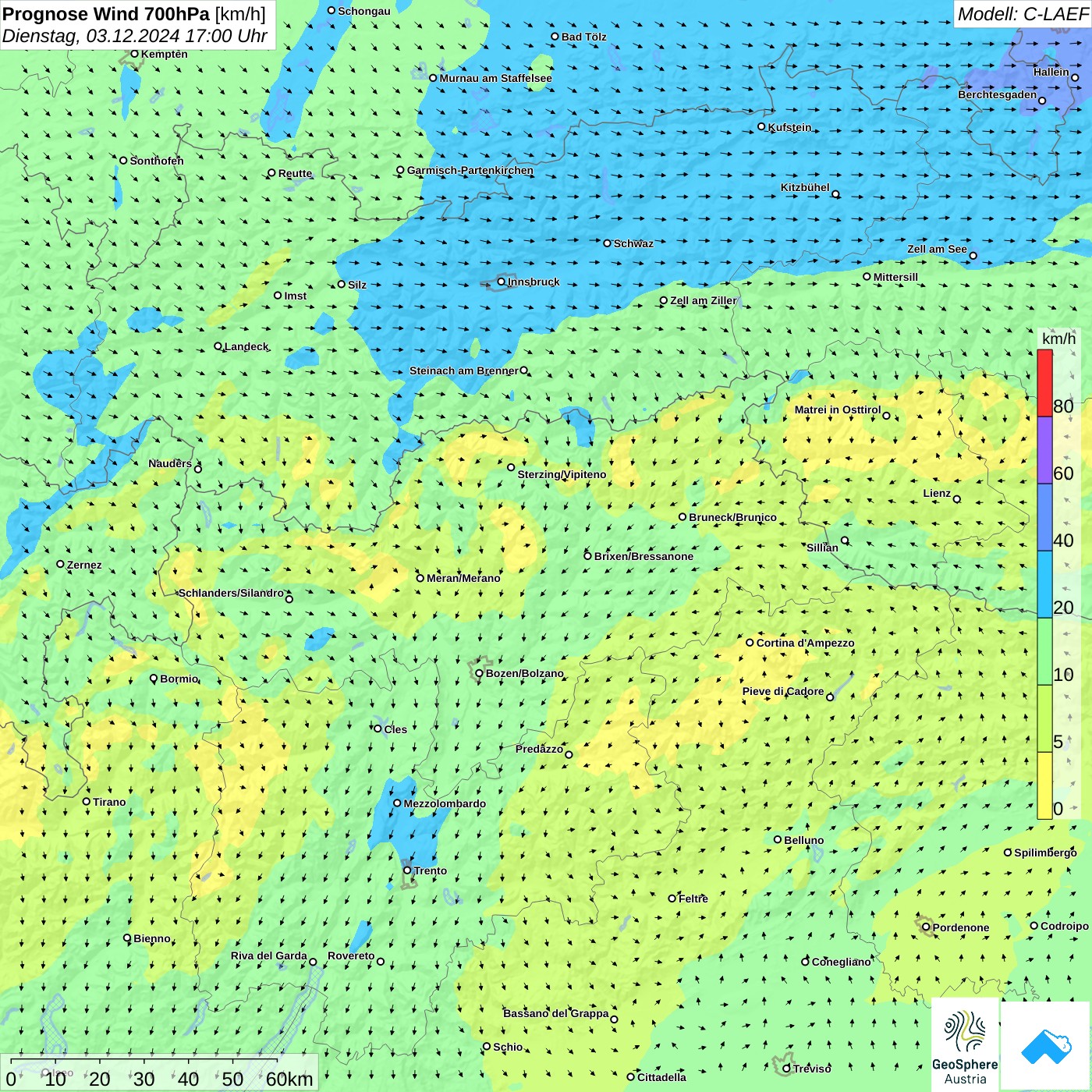Click the Meran/Merano city label

[x=463, y=578]
